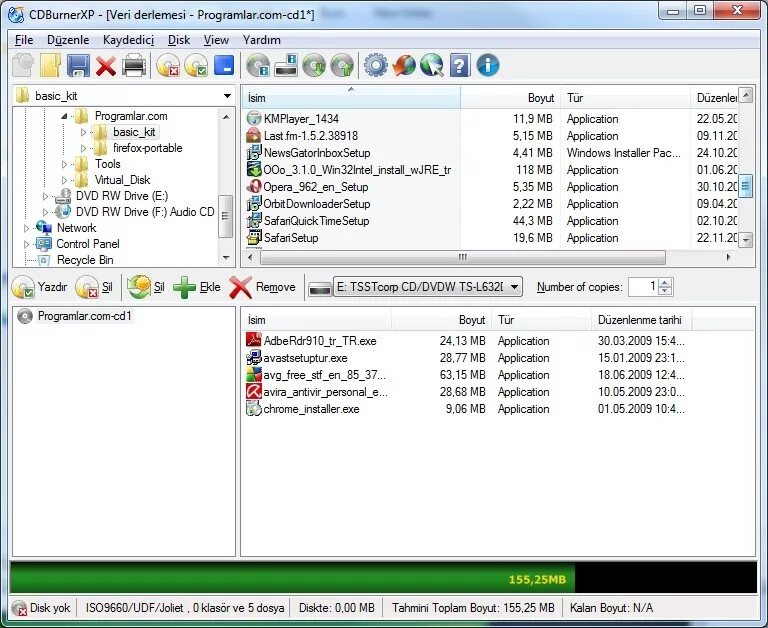
Task: Open help with the question mark icon
Action: pos(459,66)
